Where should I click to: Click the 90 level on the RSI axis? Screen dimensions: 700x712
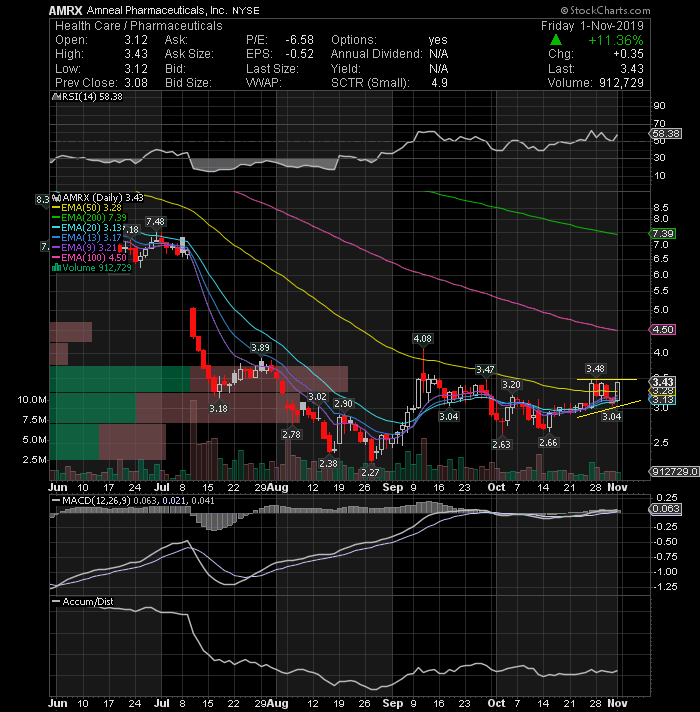point(659,105)
